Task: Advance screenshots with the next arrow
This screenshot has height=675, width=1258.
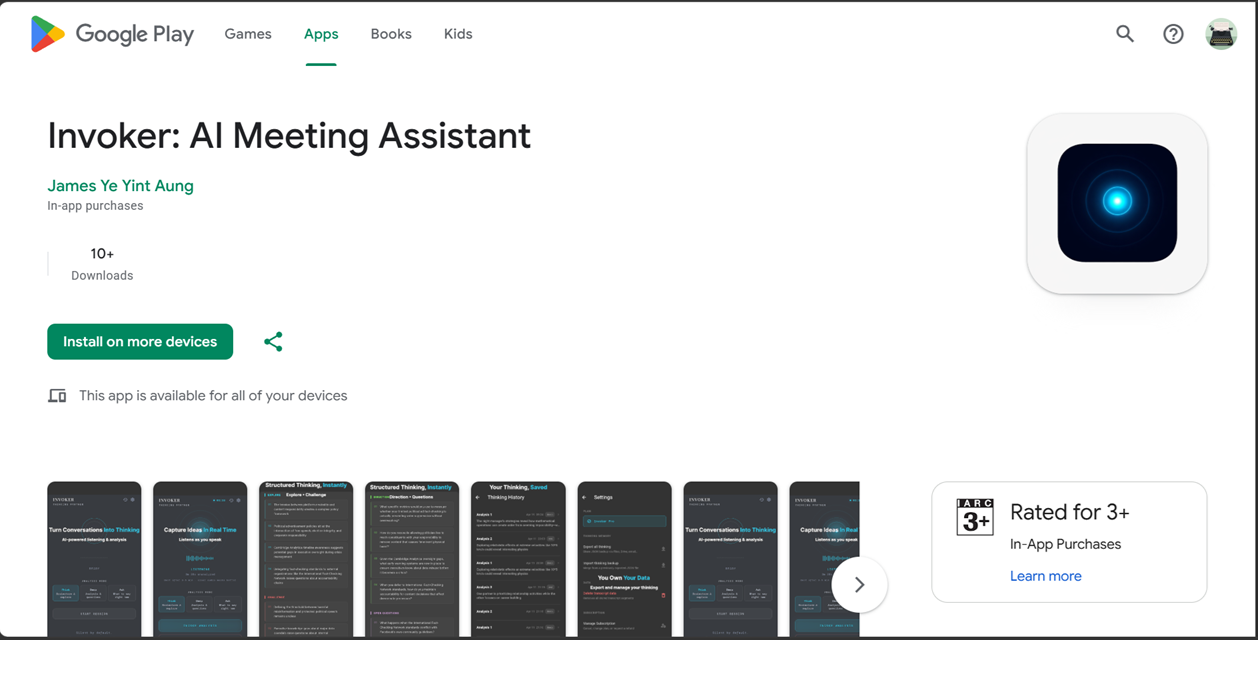Action: tap(859, 585)
